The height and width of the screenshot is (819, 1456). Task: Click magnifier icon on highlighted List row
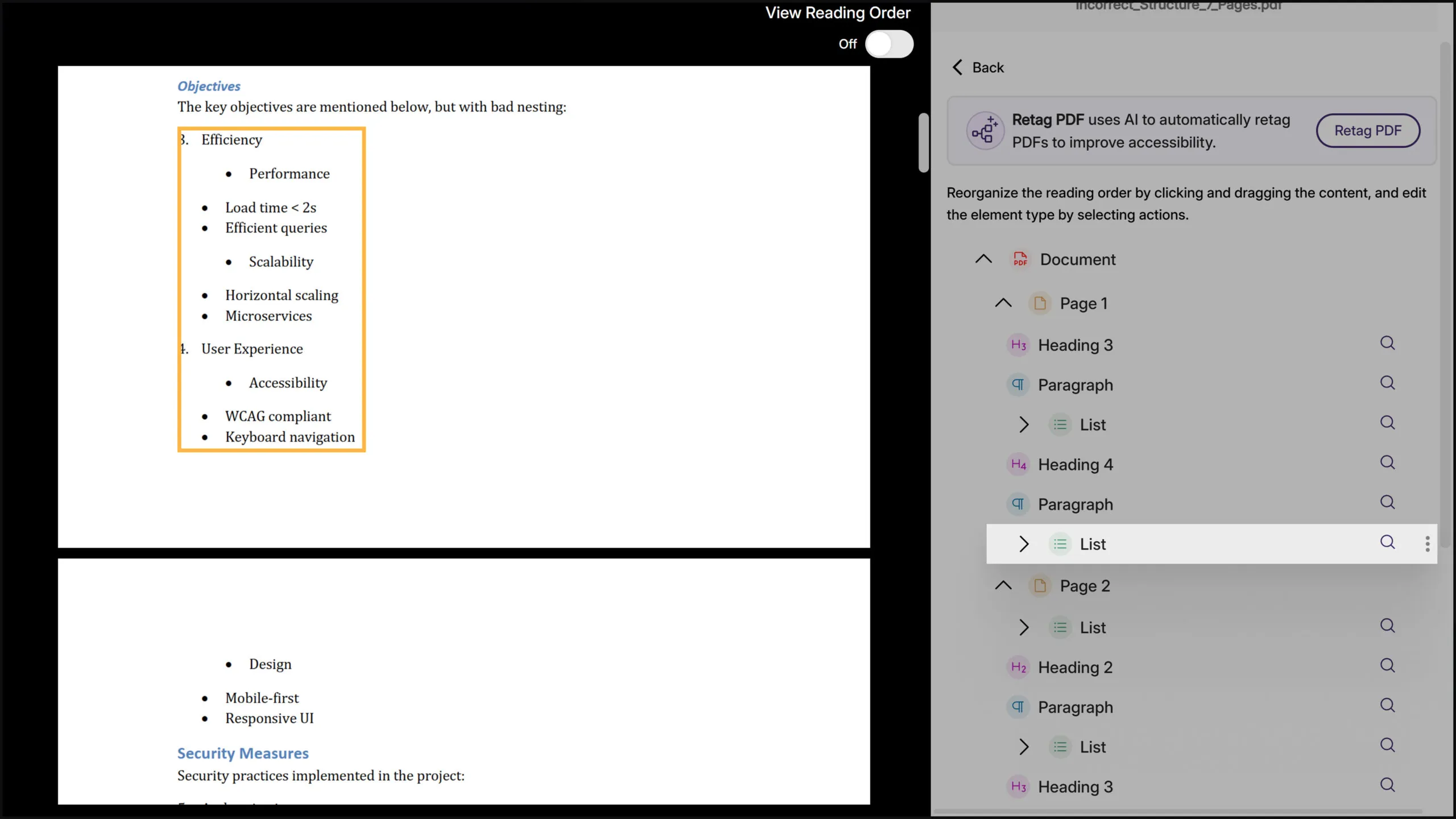(x=1387, y=542)
